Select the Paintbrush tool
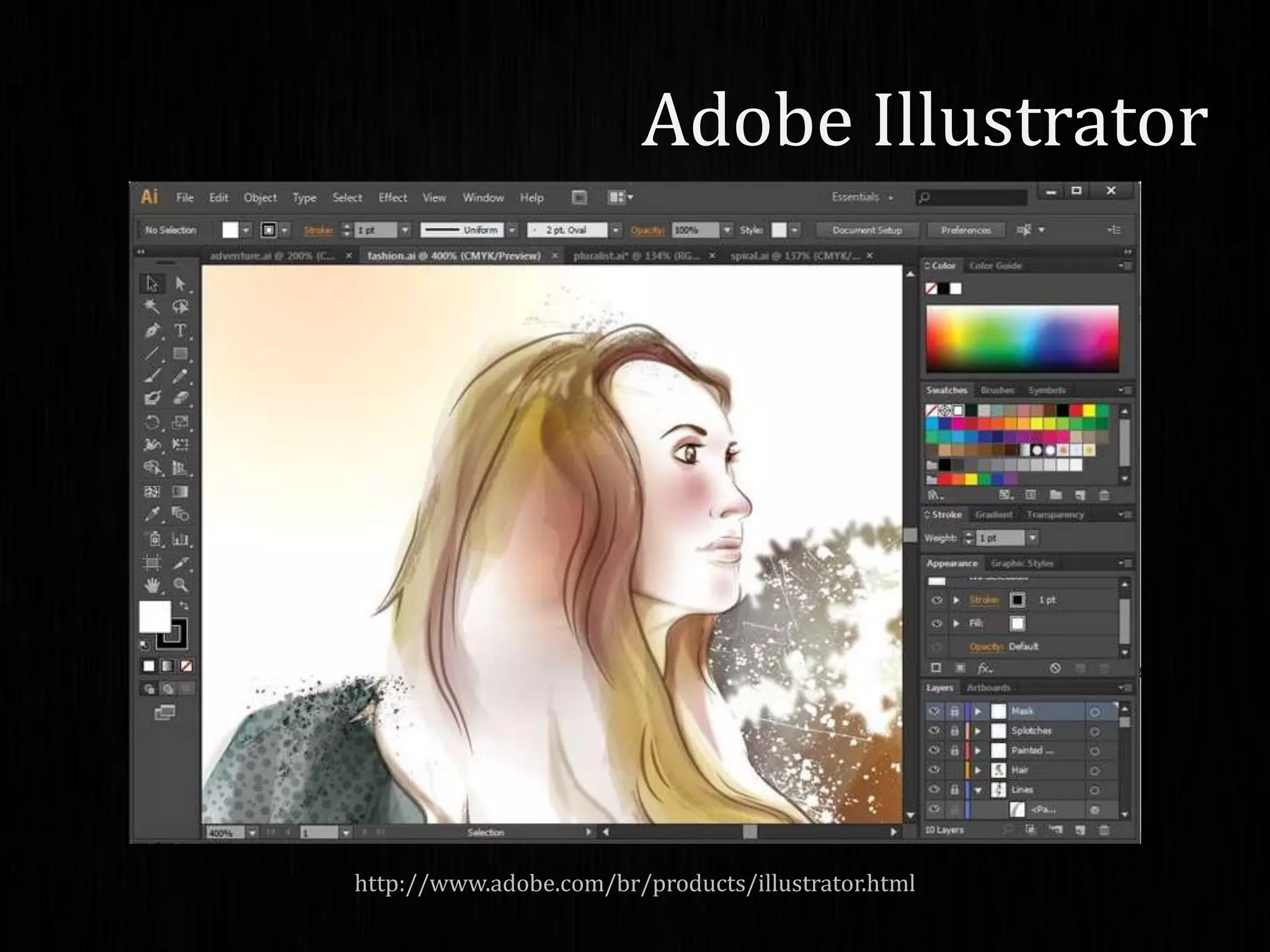The image size is (1270, 952). 152,376
